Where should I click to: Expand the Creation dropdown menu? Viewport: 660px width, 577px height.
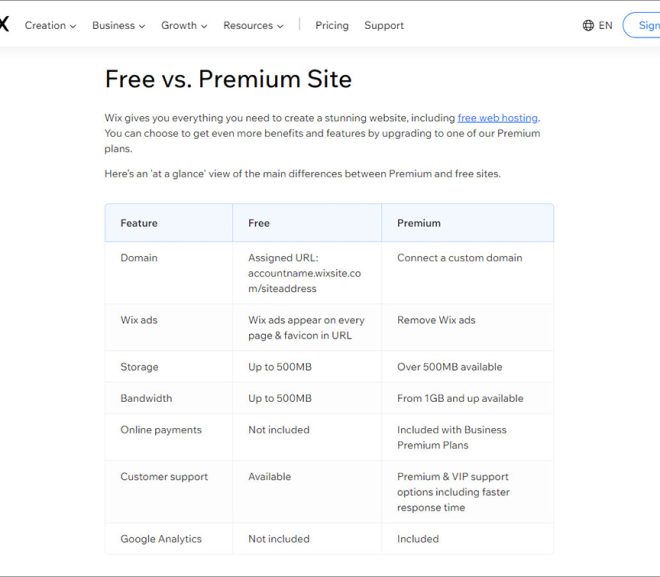tap(51, 25)
